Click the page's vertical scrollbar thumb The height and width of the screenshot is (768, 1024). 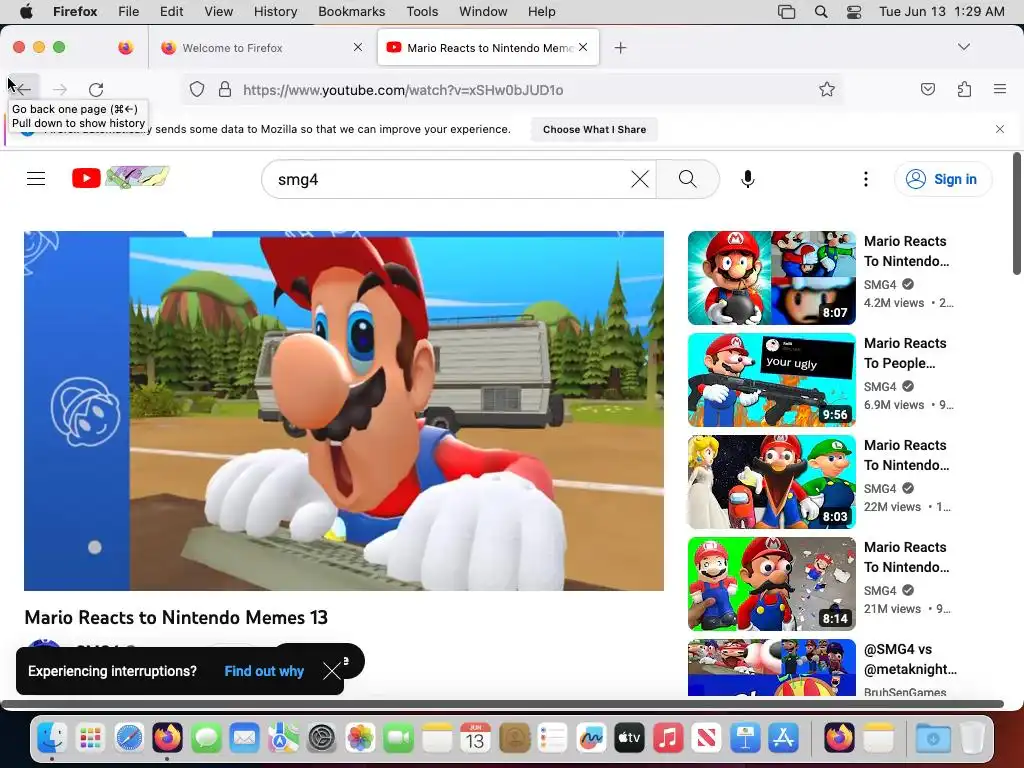pyautogui.click(x=1017, y=213)
